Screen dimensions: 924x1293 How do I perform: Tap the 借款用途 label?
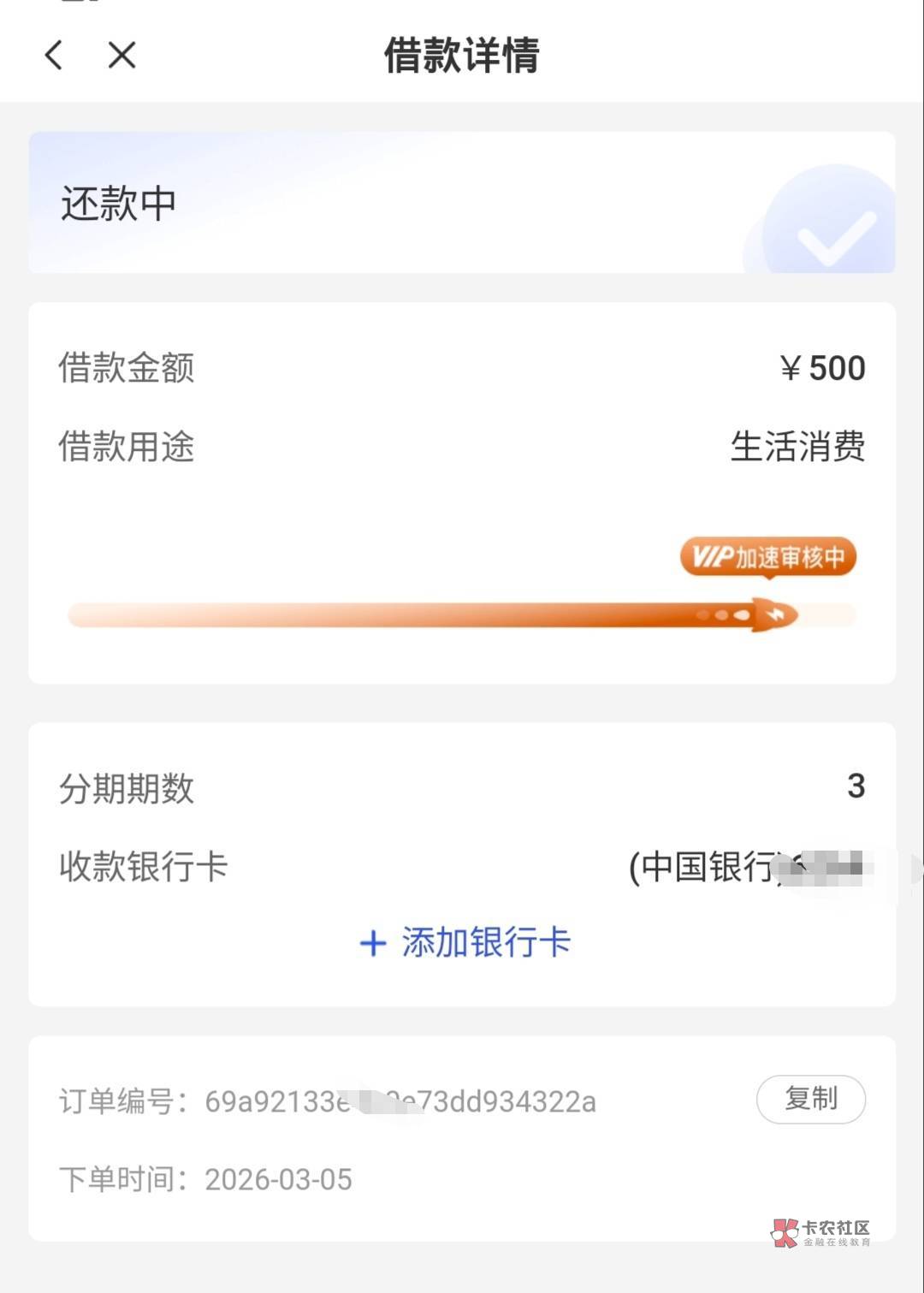point(127,447)
